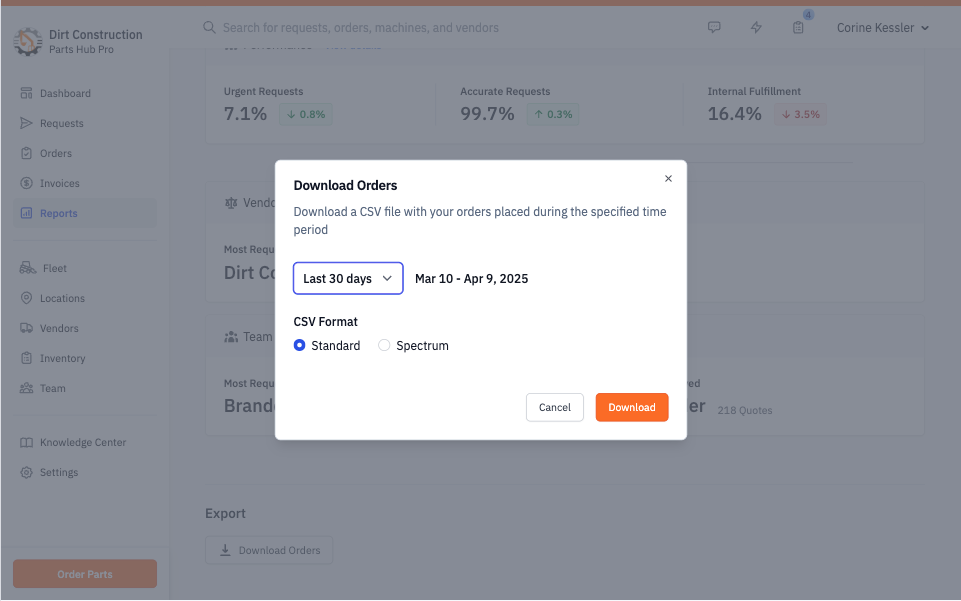Open the Invoices menu item
Screen dimensions: 961x601
[59, 183]
